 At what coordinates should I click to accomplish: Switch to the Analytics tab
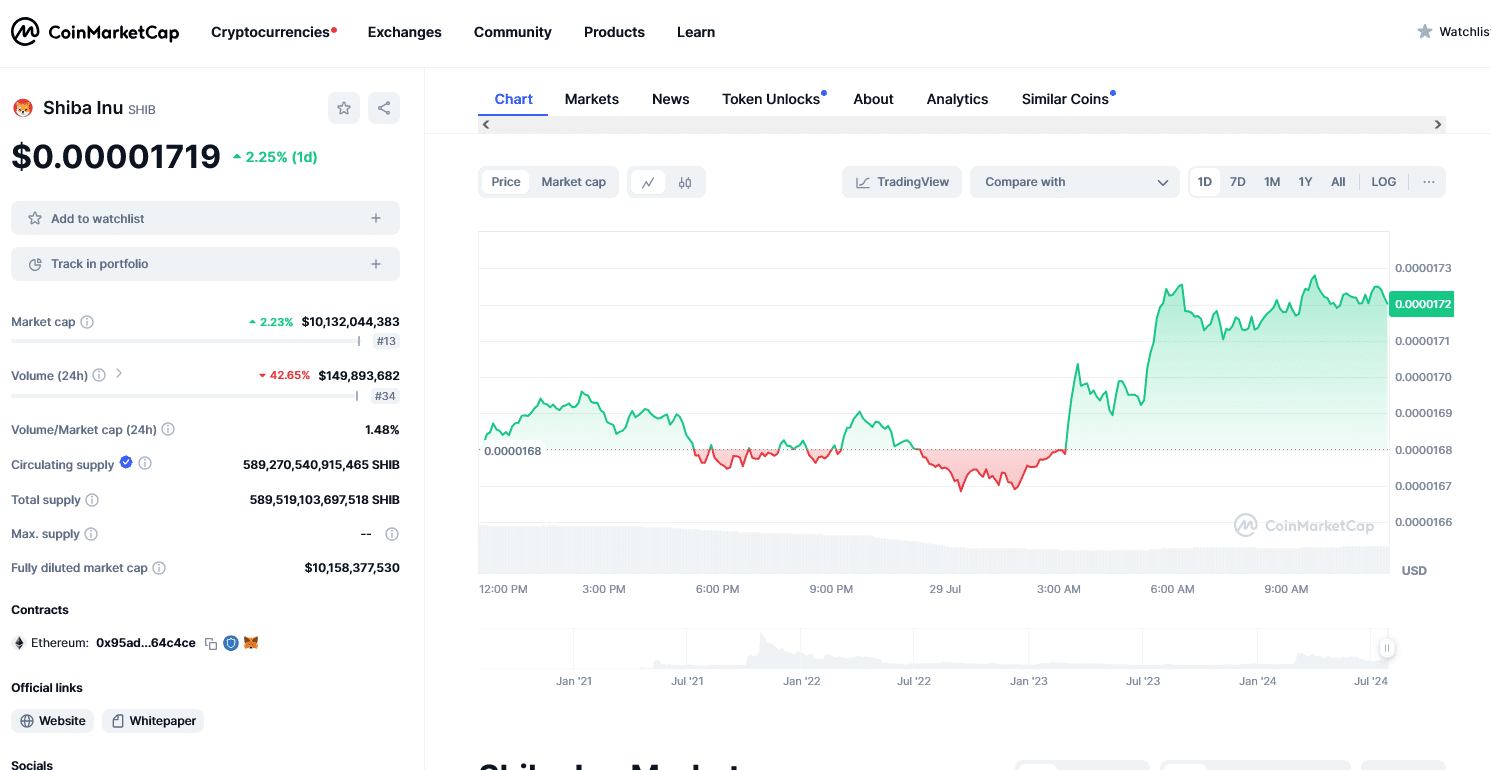[x=957, y=99]
